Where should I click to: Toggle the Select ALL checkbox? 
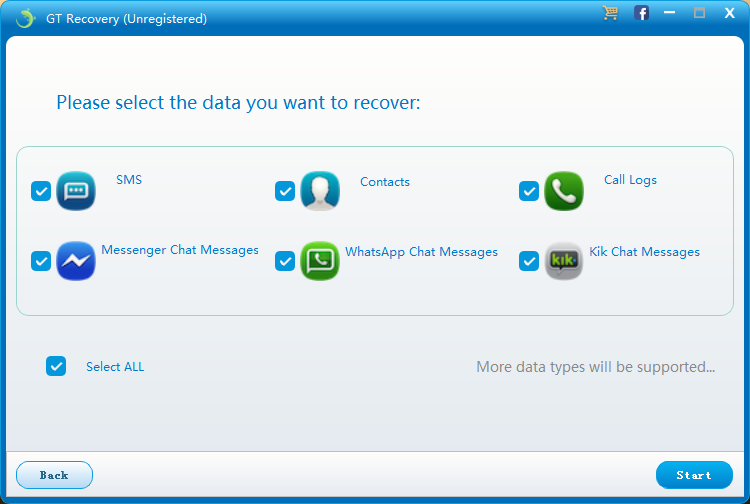click(x=56, y=366)
